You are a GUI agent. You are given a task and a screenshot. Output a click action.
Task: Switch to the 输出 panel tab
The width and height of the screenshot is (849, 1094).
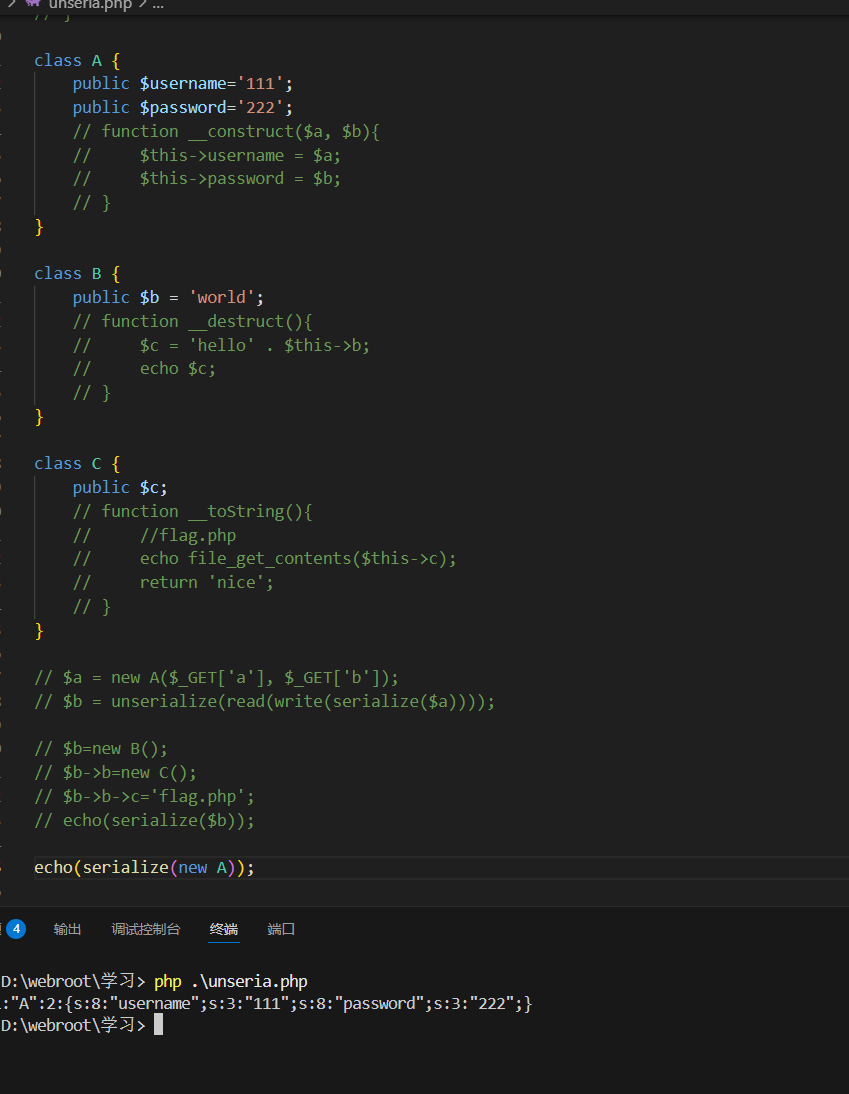68,929
